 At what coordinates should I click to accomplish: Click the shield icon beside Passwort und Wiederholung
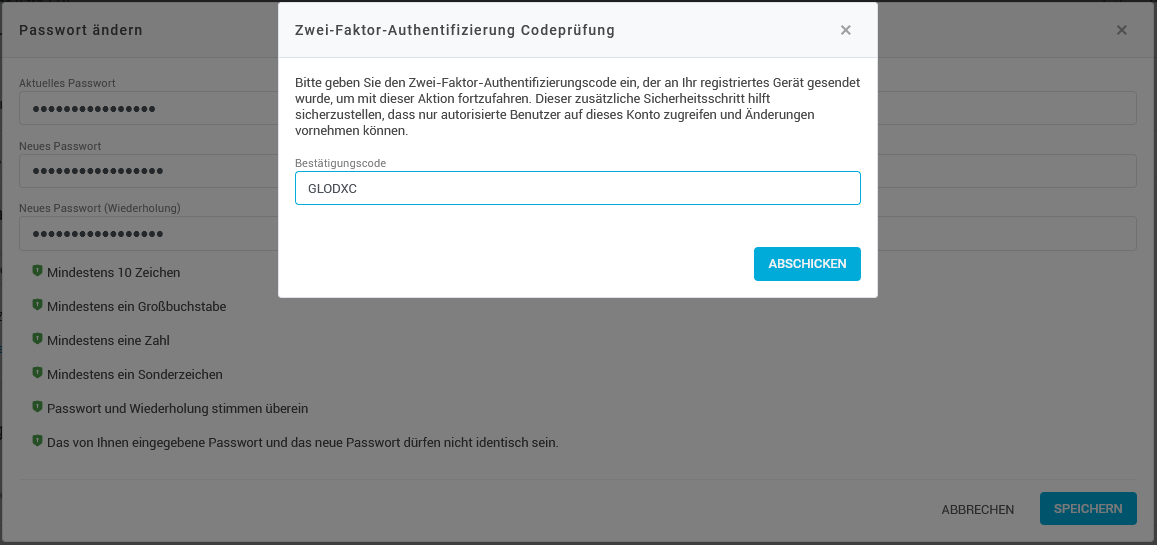point(37,407)
